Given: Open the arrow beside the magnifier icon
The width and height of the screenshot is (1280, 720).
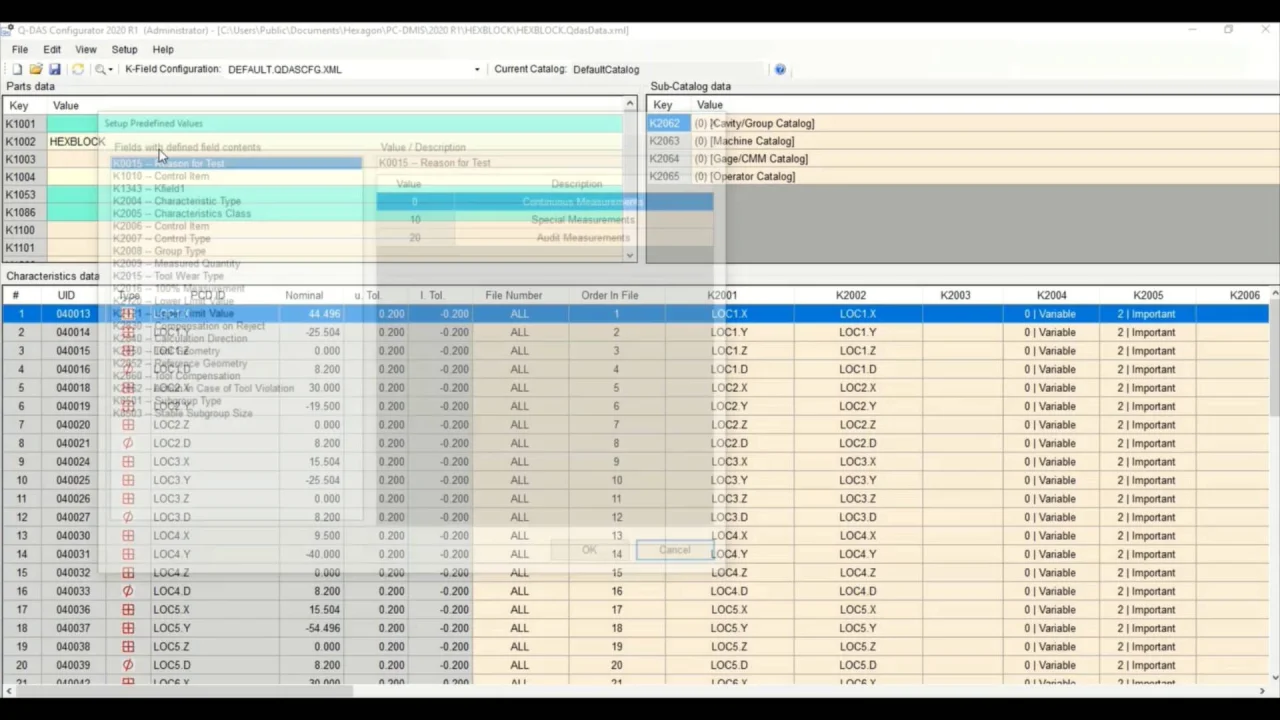Looking at the screenshot, I should point(111,69).
